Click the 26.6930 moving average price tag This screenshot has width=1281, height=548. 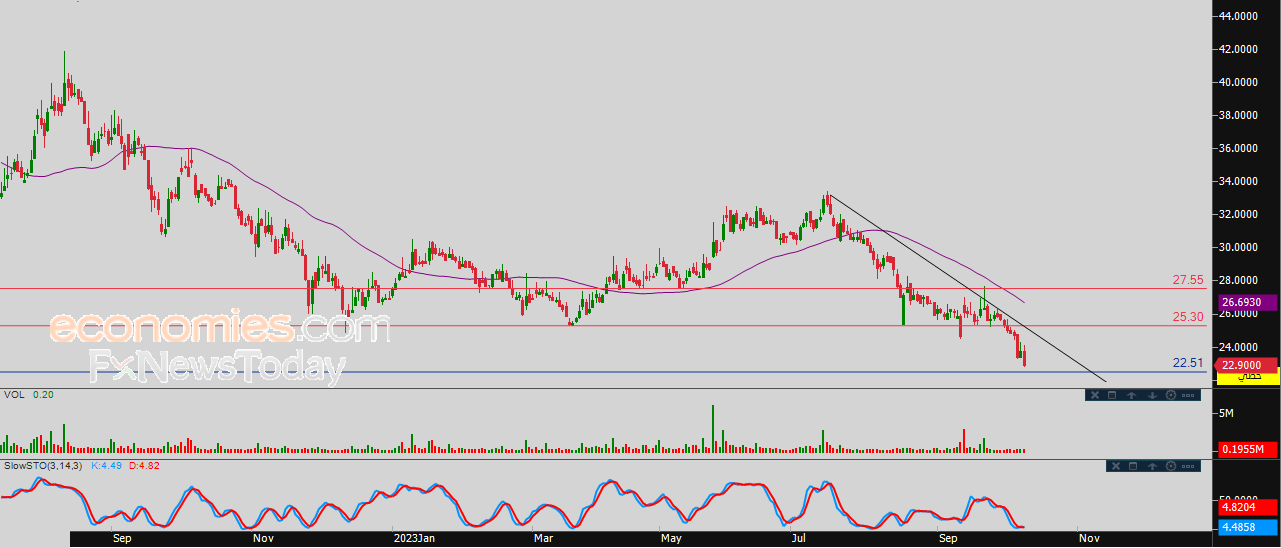click(1247, 302)
